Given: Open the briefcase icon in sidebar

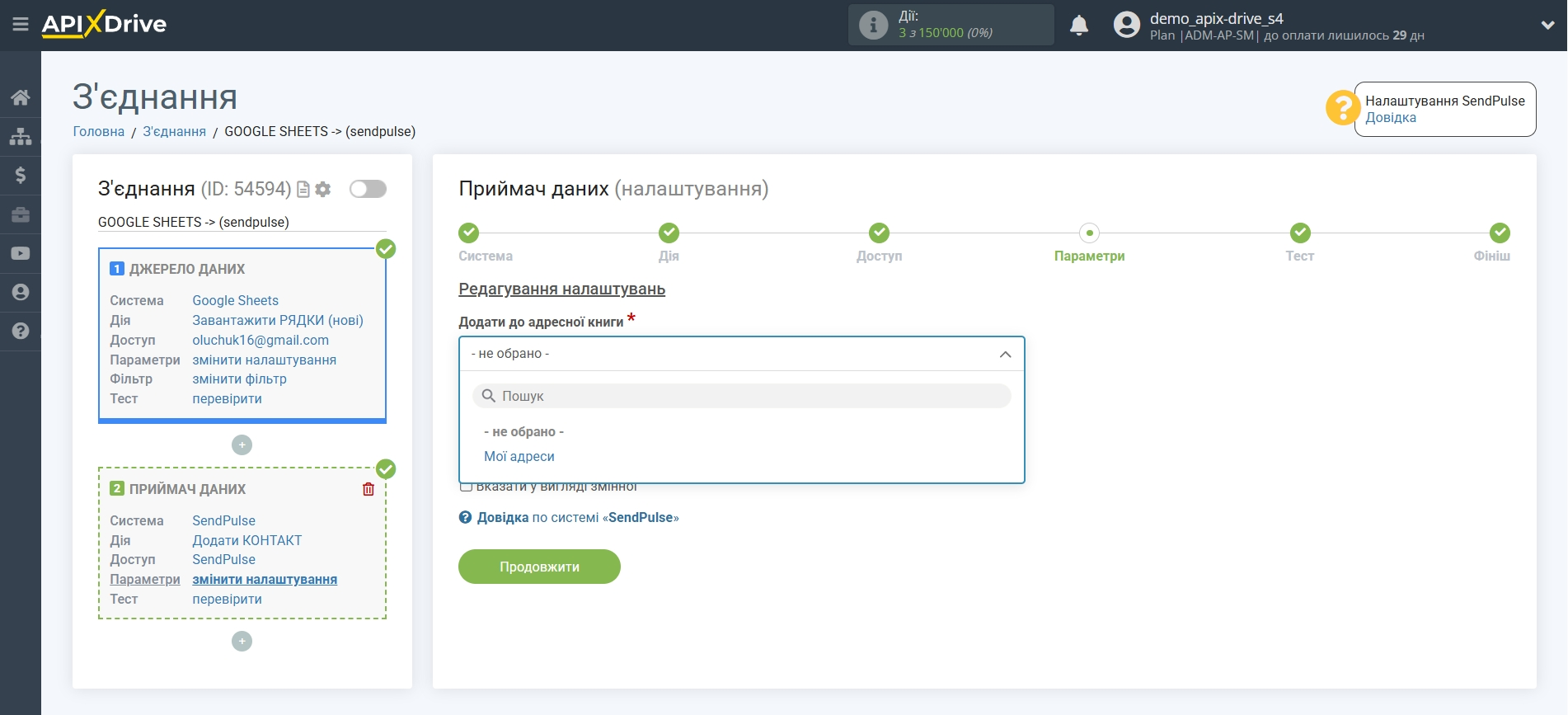Looking at the screenshot, I should (21, 214).
